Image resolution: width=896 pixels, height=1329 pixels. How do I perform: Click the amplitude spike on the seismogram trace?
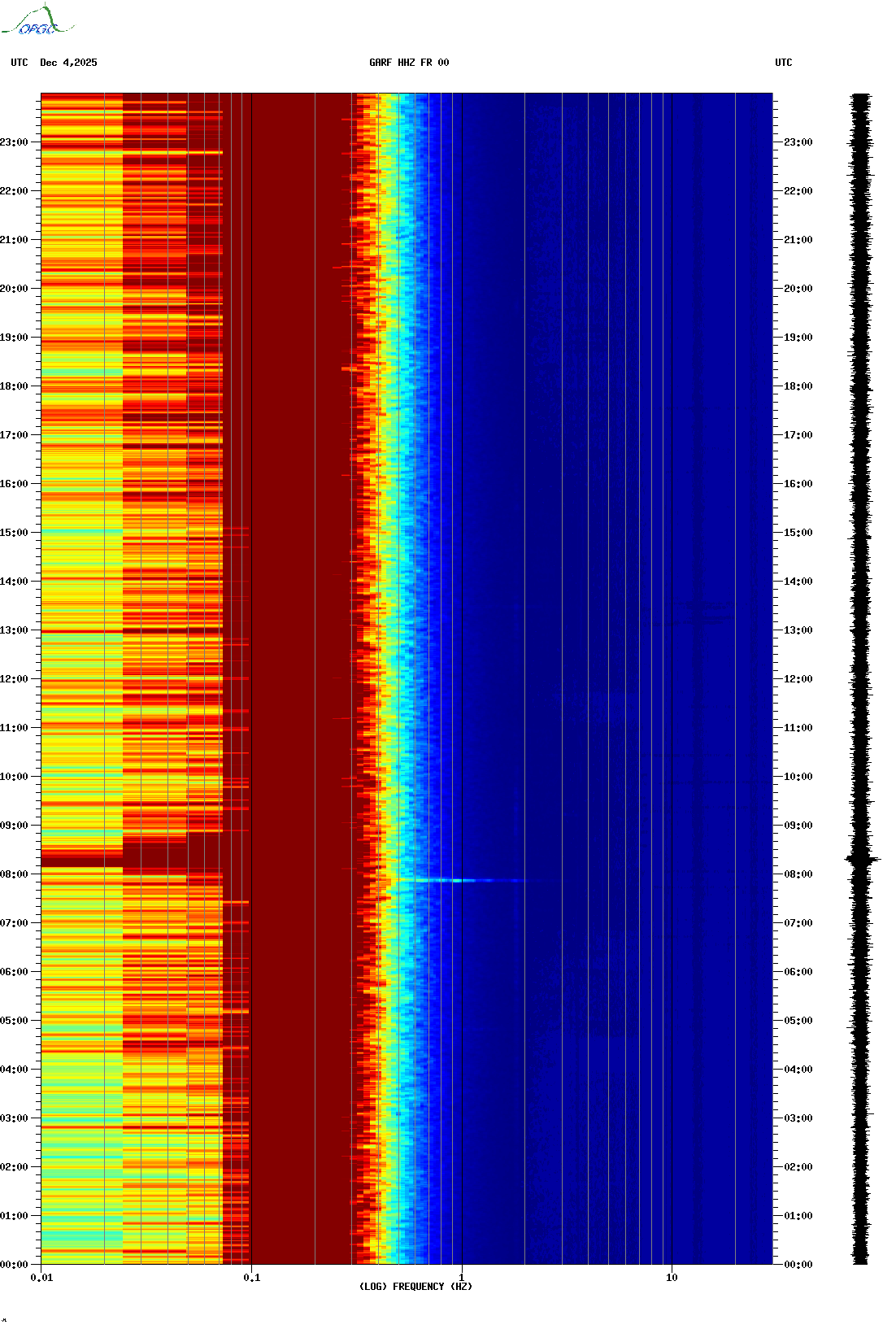pyautogui.click(x=862, y=859)
